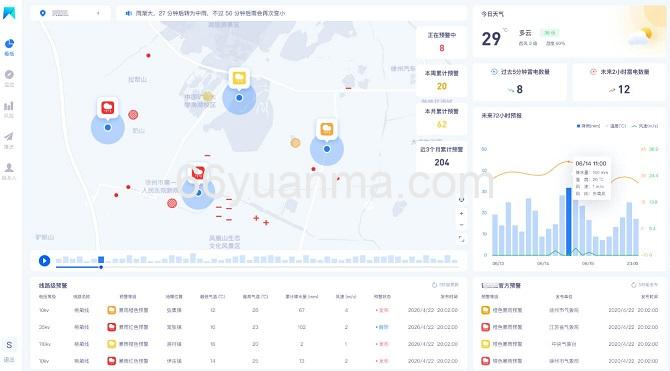Viewport: 670px width, 371px height.
Task: Click the orange striped circle left of the orange marker
Action: pos(295,143)
